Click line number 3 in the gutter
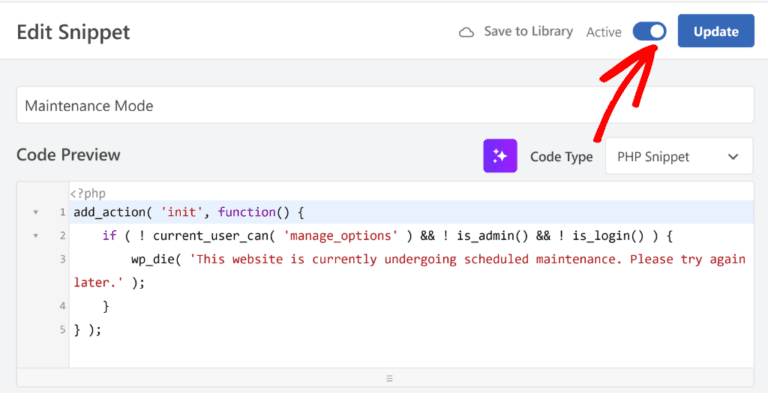The image size is (768, 393). tap(62, 259)
